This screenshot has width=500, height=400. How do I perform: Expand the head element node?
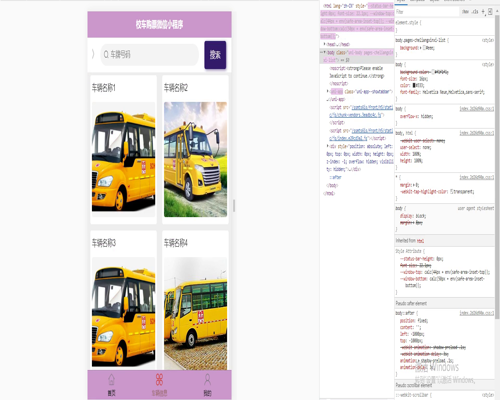pos(325,44)
